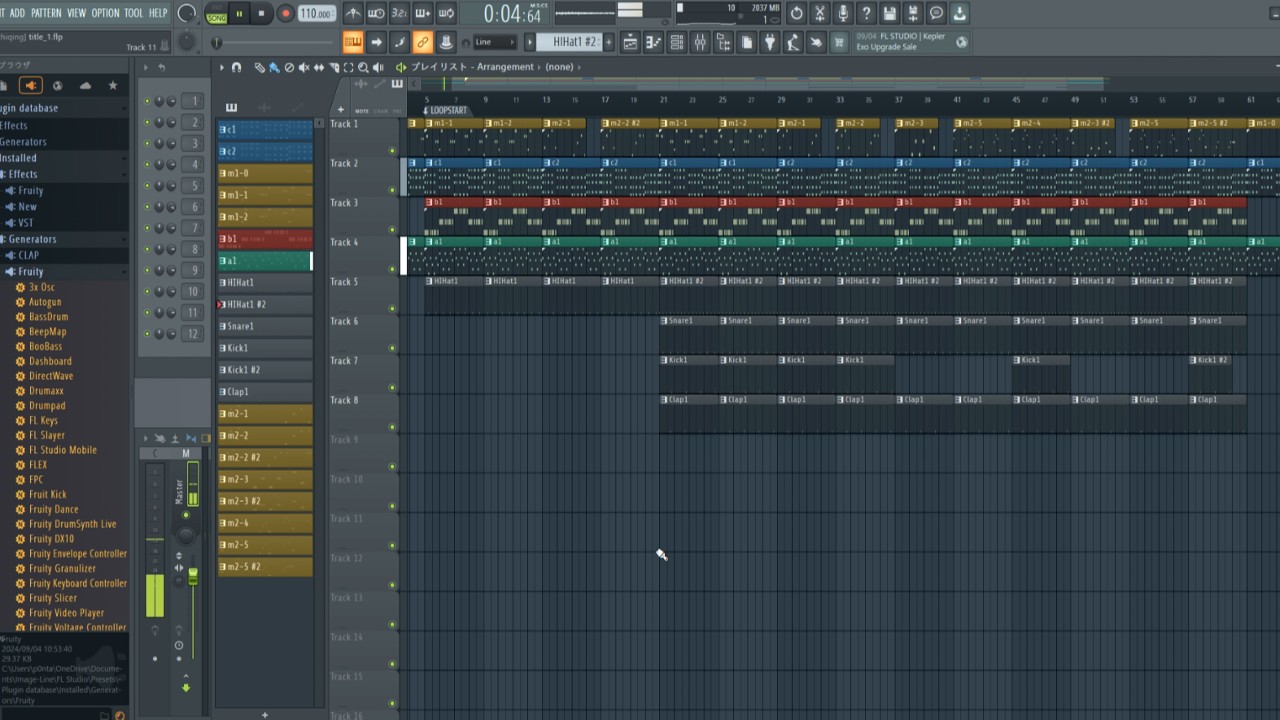Collapse the Generators folder in browser
Viewport: 1280px width, 720px height.
[31, 239]
